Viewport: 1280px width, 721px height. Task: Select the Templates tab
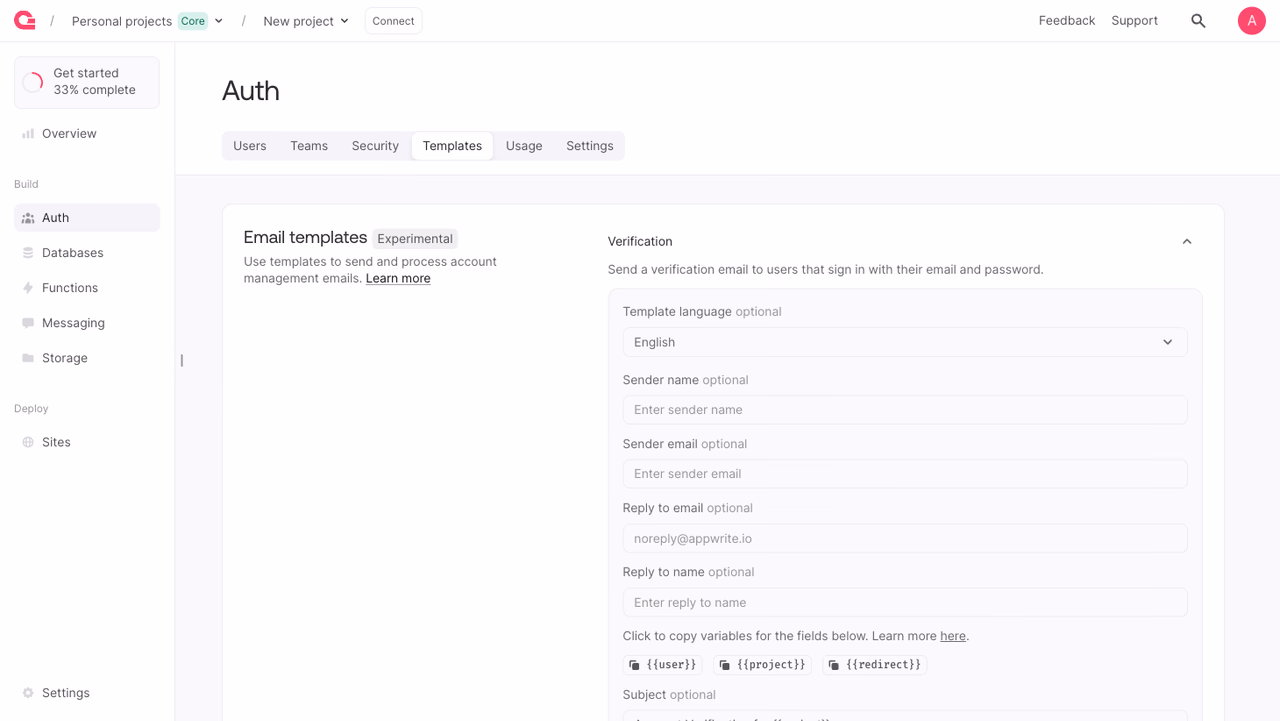[x=452, y=146]
